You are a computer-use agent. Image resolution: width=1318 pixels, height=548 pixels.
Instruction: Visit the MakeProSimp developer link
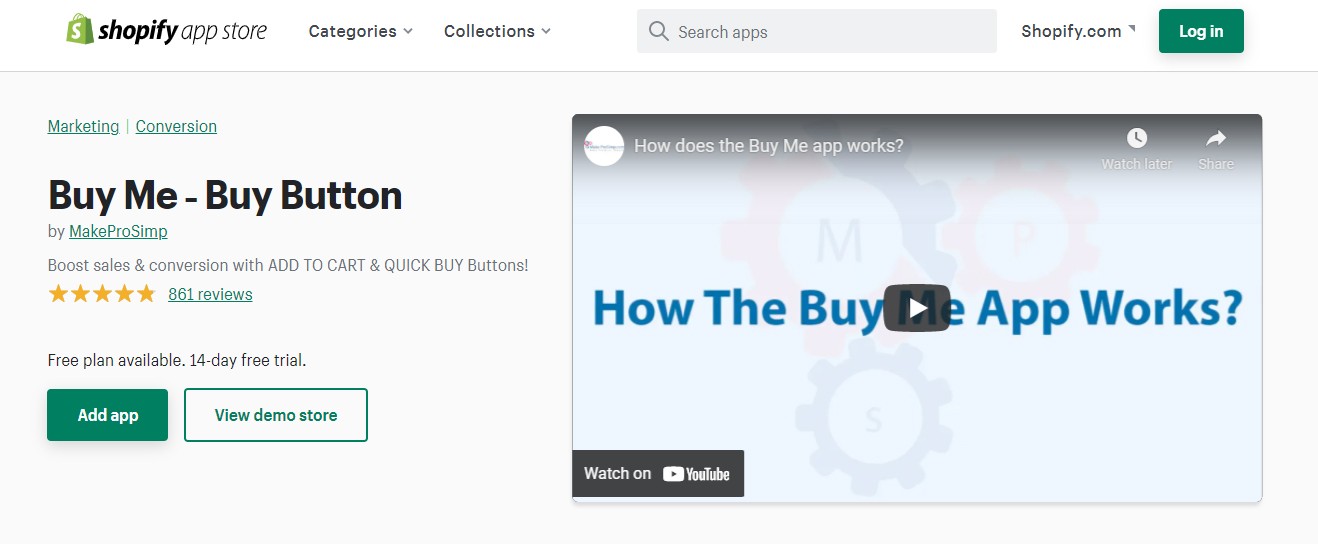(118, 231)
